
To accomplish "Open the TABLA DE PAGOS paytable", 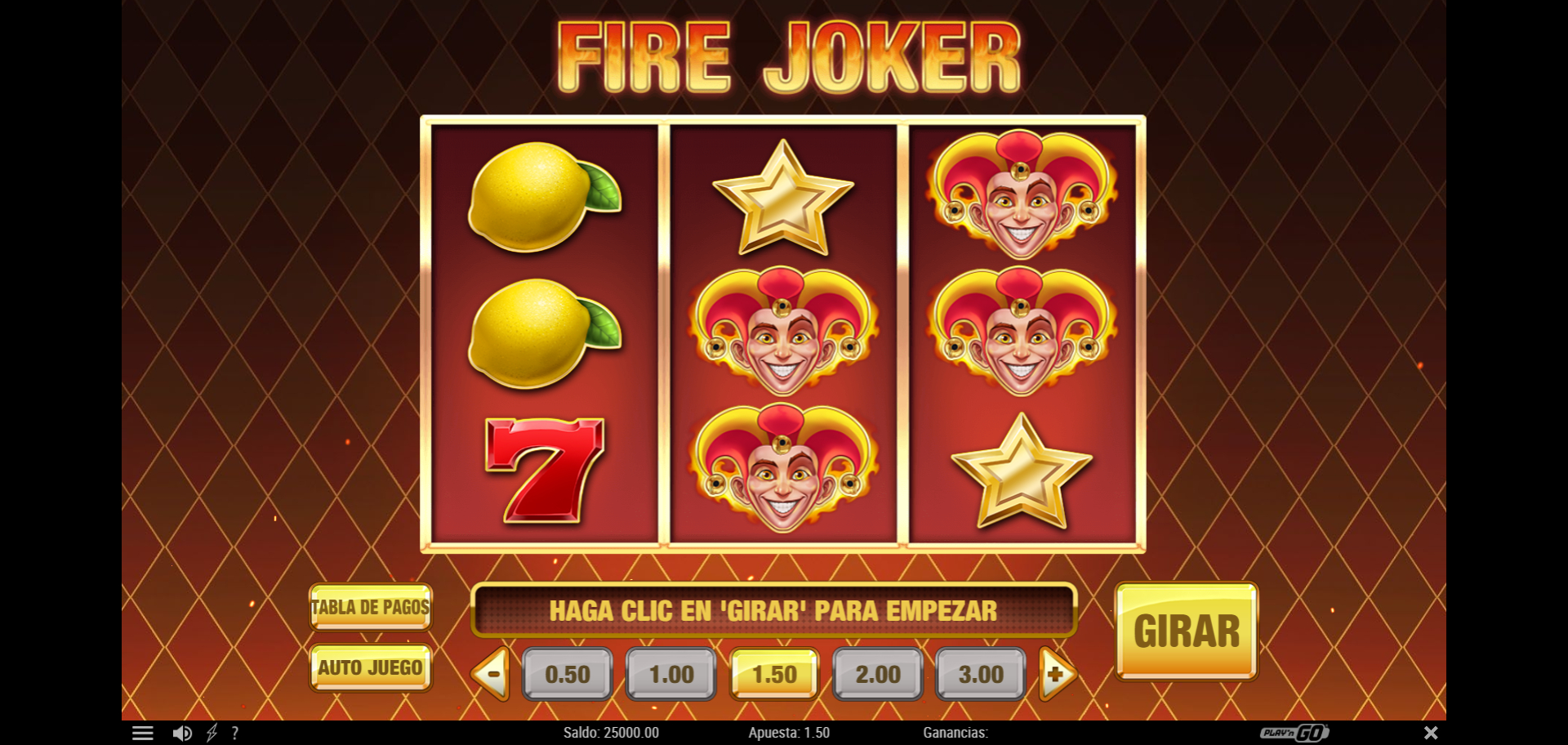I will (371, 607).
